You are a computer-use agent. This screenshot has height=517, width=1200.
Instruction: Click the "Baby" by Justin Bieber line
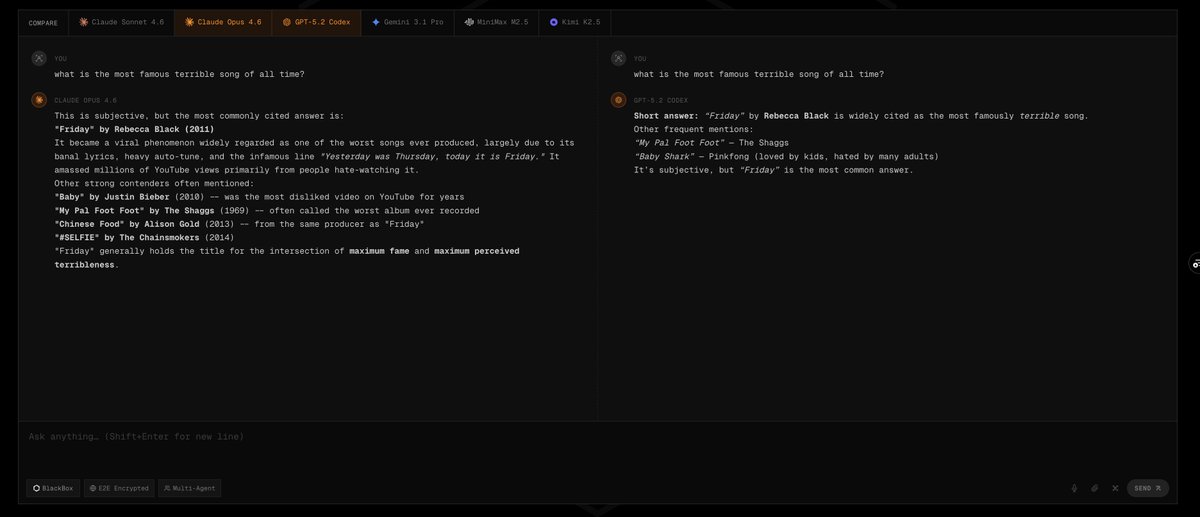pyautogui.click(x=259, y=197)
